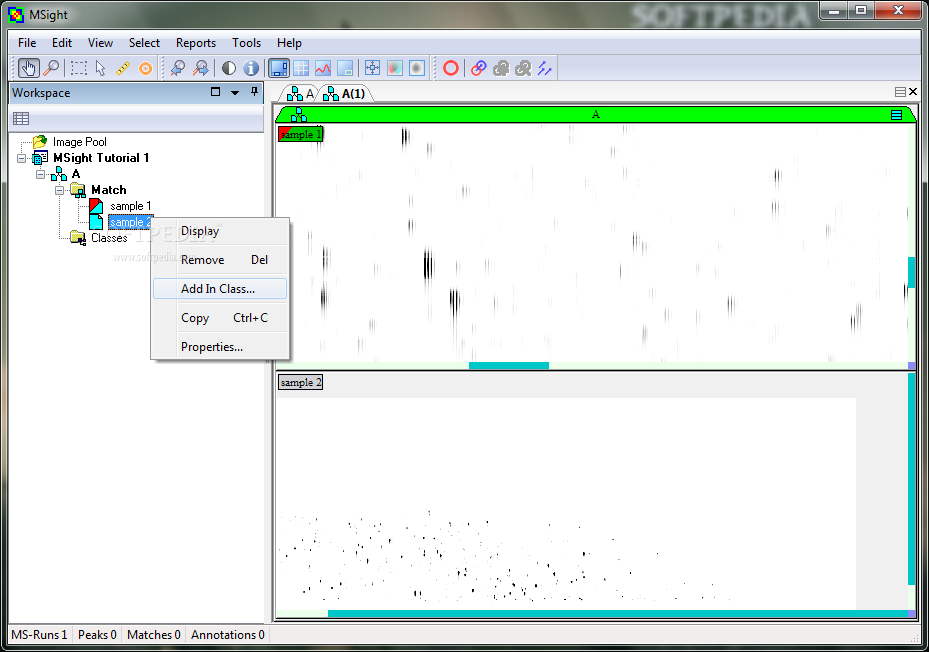Click the blue dashed lines icon
This screenshot has width=929, height=652.
coord(544,68)
